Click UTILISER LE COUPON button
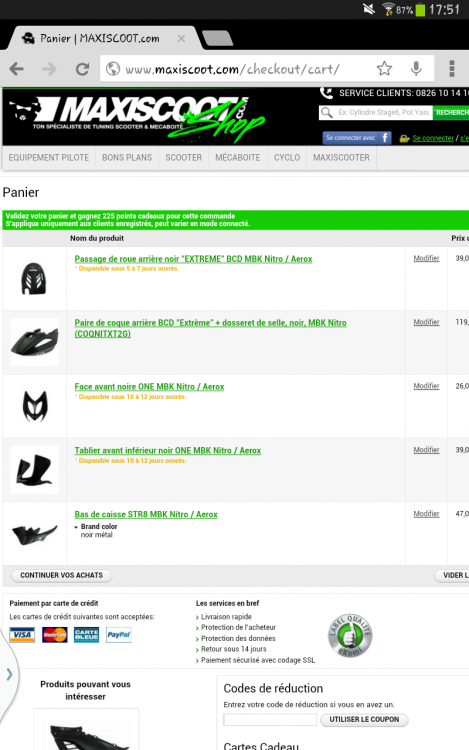 point(364,719)
